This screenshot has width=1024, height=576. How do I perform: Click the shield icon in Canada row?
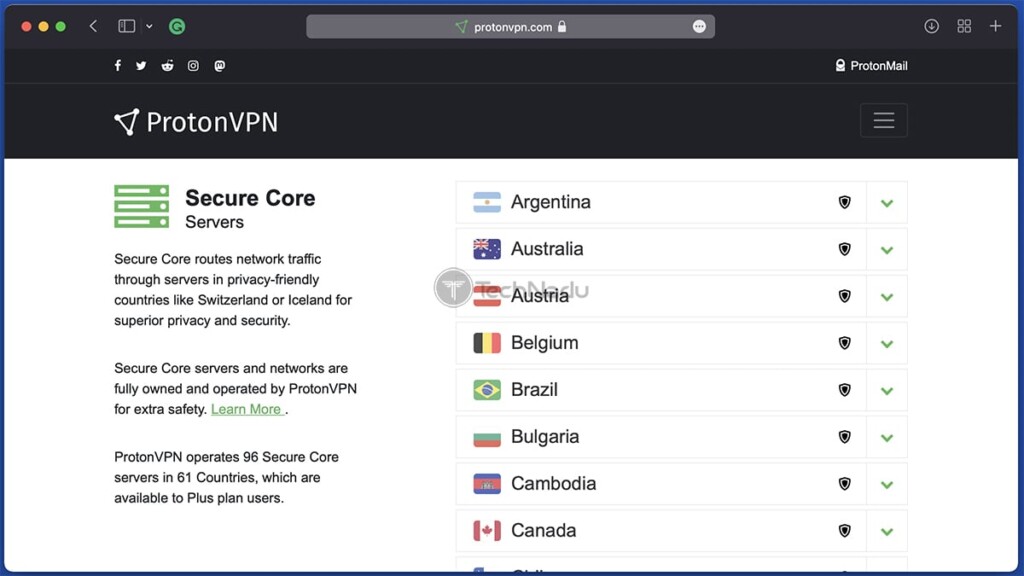[x=844, y=532]
